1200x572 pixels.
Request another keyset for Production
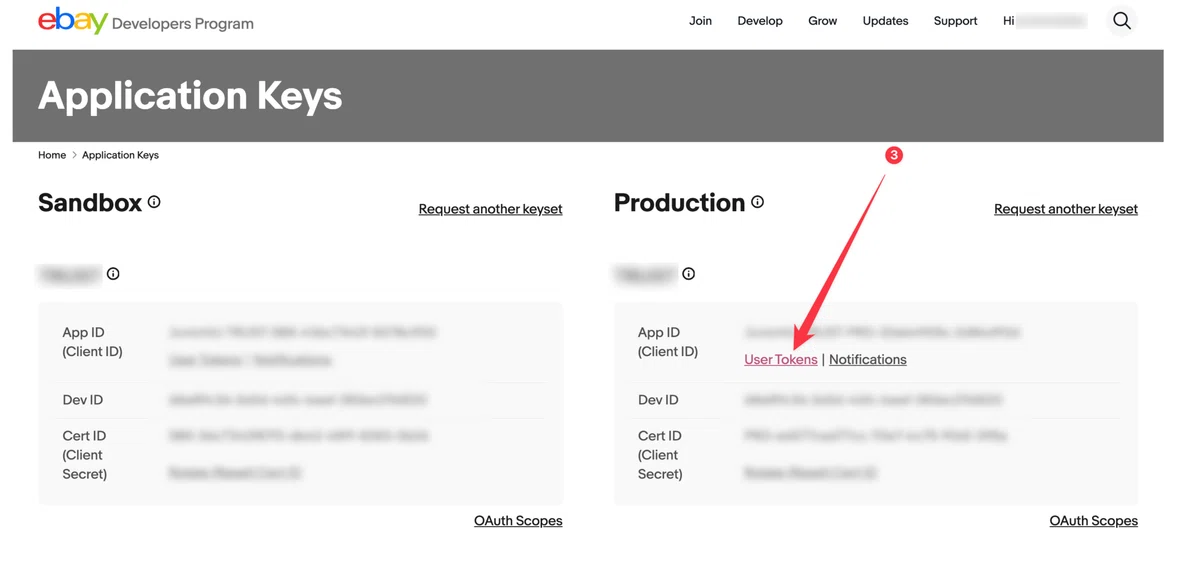1066,209
